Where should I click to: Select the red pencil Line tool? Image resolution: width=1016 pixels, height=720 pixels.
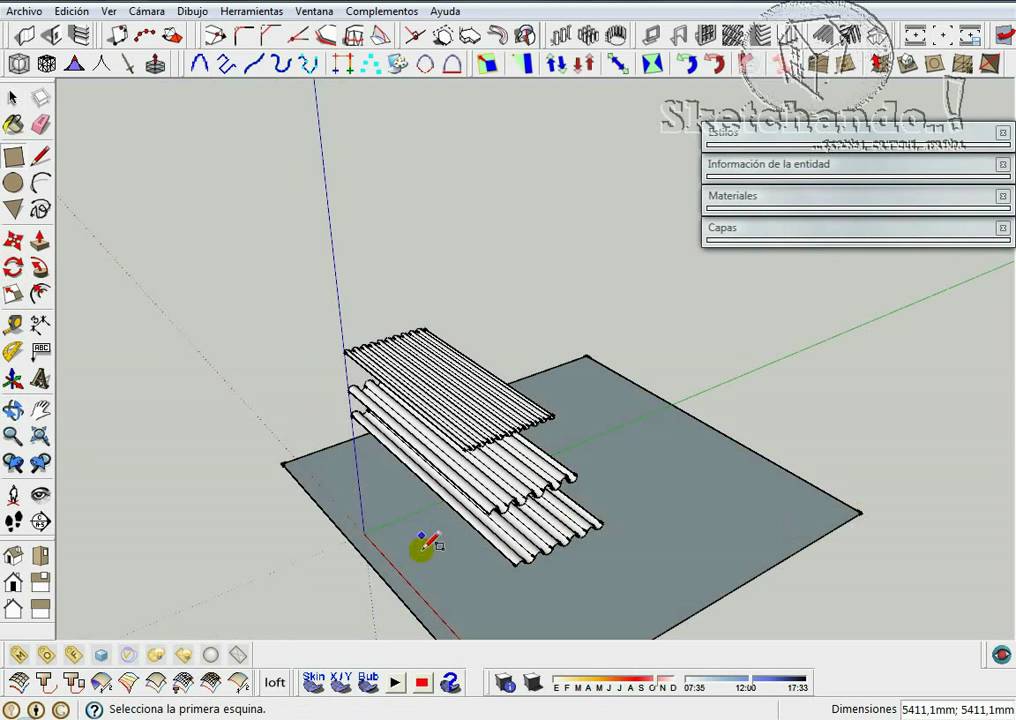pyautogui.click(x=40, y=156)
